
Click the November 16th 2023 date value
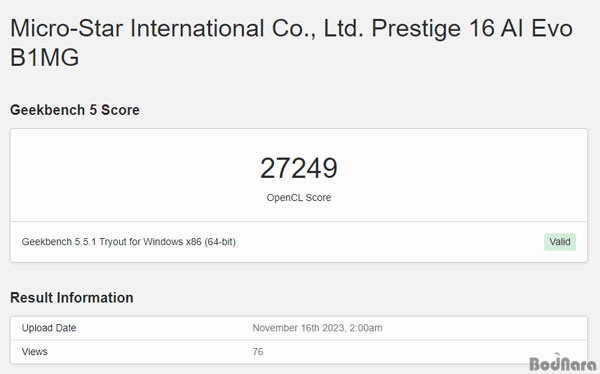tap(298, 328)
